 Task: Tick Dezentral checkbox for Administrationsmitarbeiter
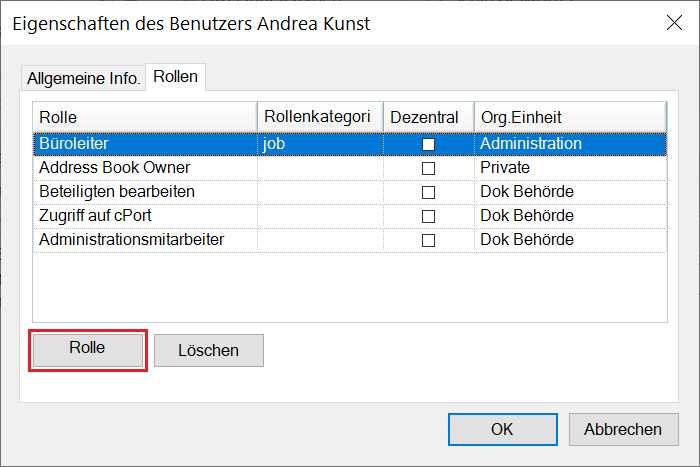coord(428,240)
